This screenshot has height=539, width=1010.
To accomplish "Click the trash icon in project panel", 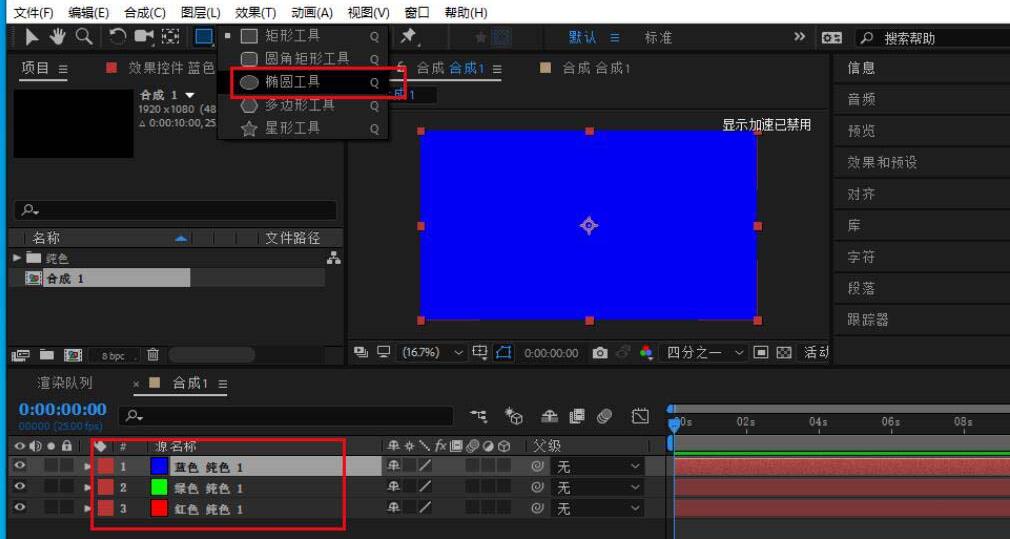I will (x=153, y=354).
